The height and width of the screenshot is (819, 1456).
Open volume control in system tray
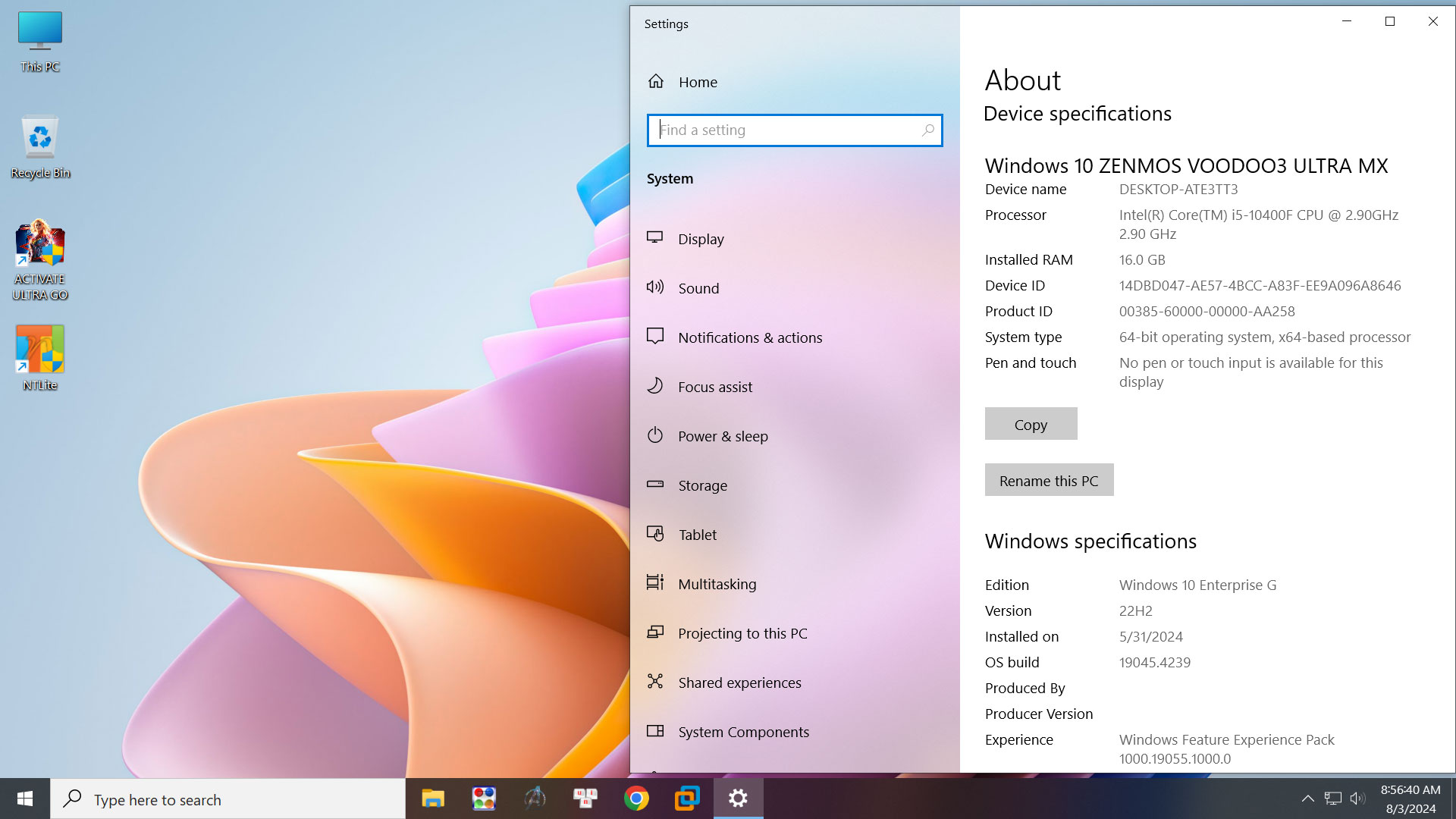tap(1357, 799)
